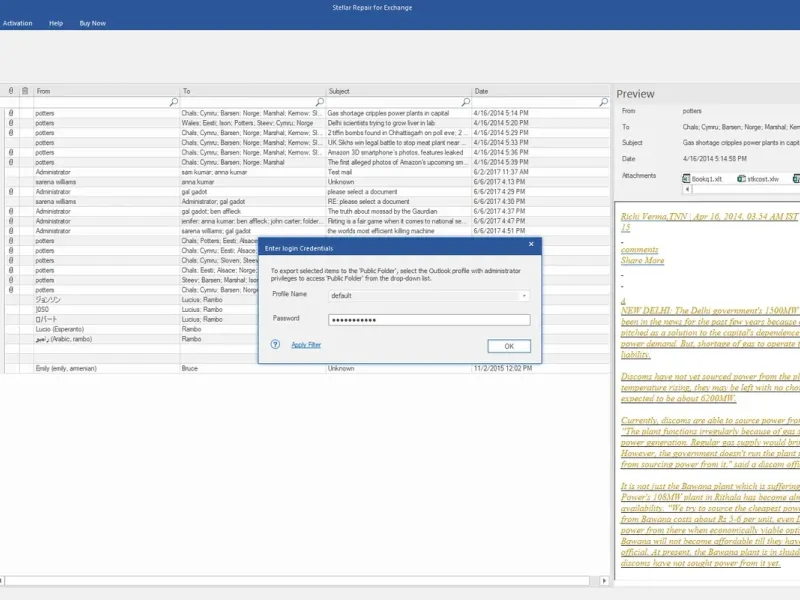Click the search icon in the To column filter
800x600 pixels.
(x=319, y=102)
